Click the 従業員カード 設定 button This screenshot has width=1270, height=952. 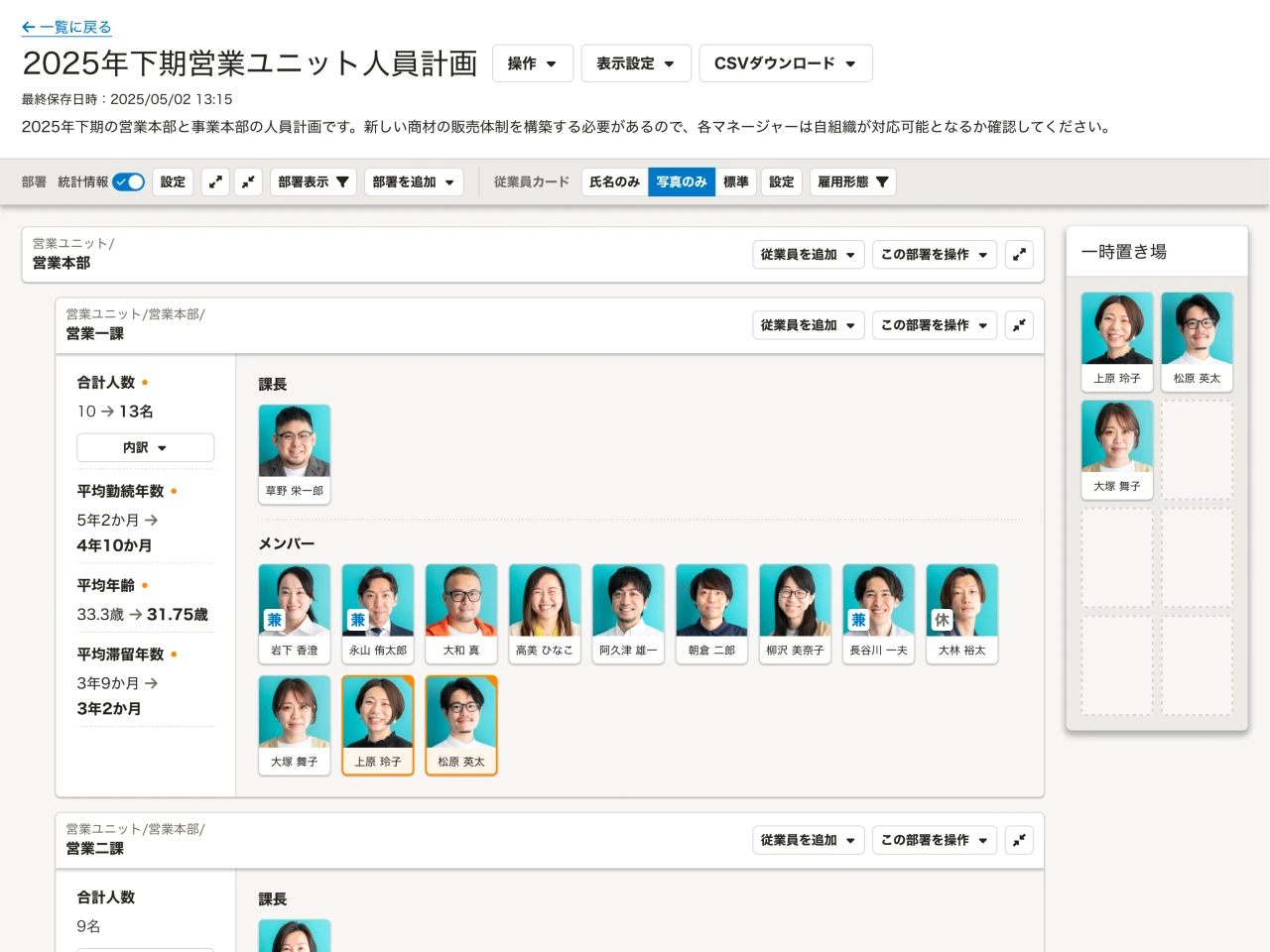tap(782, 182)
